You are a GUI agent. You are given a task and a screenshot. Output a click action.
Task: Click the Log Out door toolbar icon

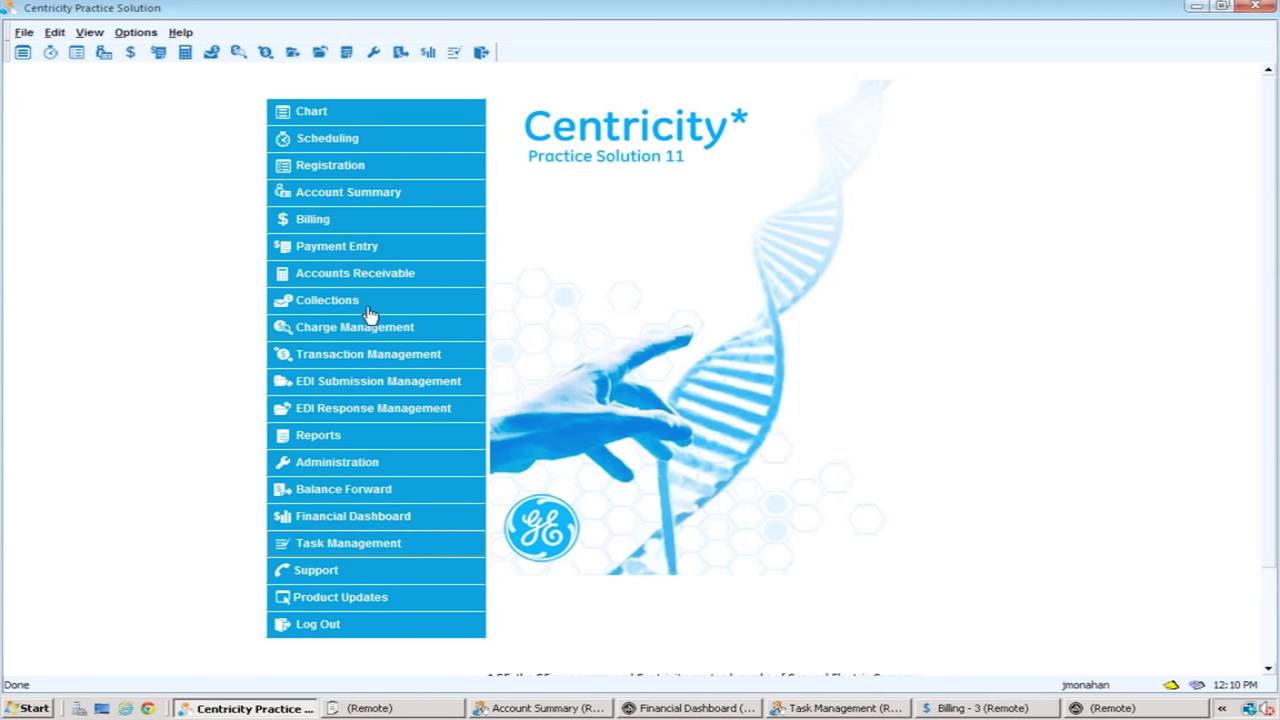click(x=482, y=52)
